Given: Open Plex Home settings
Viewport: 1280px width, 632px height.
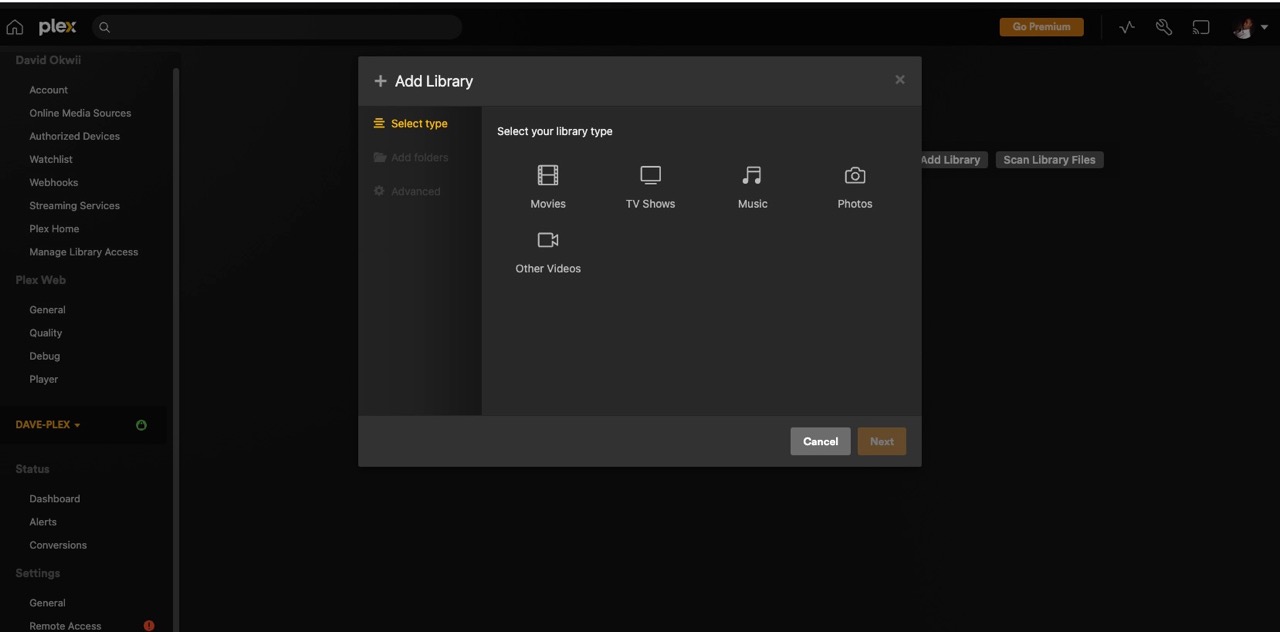Looking at the screenshot, I should pyautogui.click(x=54, y=228).
